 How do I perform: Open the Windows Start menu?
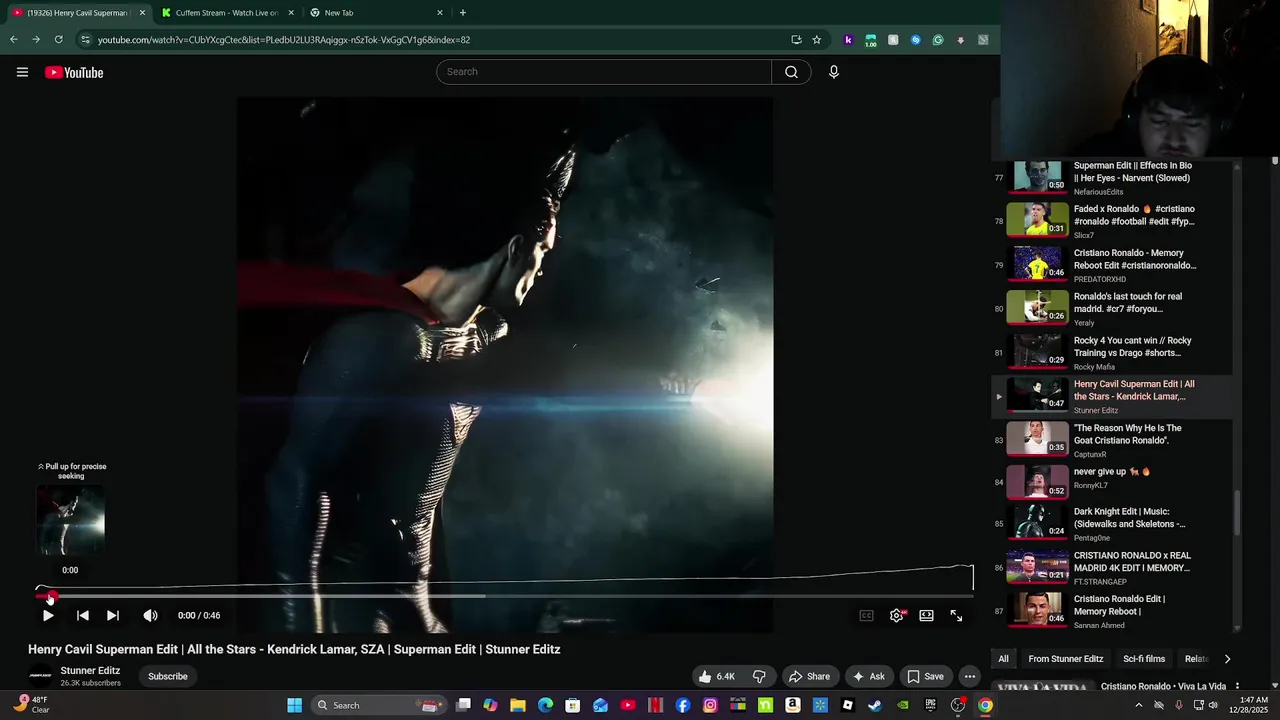[x=295, y=705]
